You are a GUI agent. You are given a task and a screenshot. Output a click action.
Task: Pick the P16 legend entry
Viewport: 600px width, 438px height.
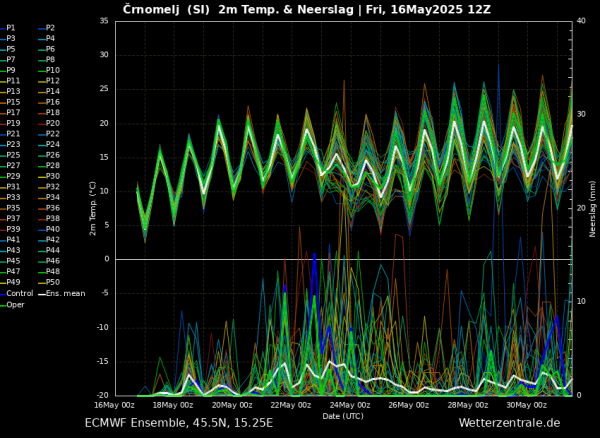[49, 102]
